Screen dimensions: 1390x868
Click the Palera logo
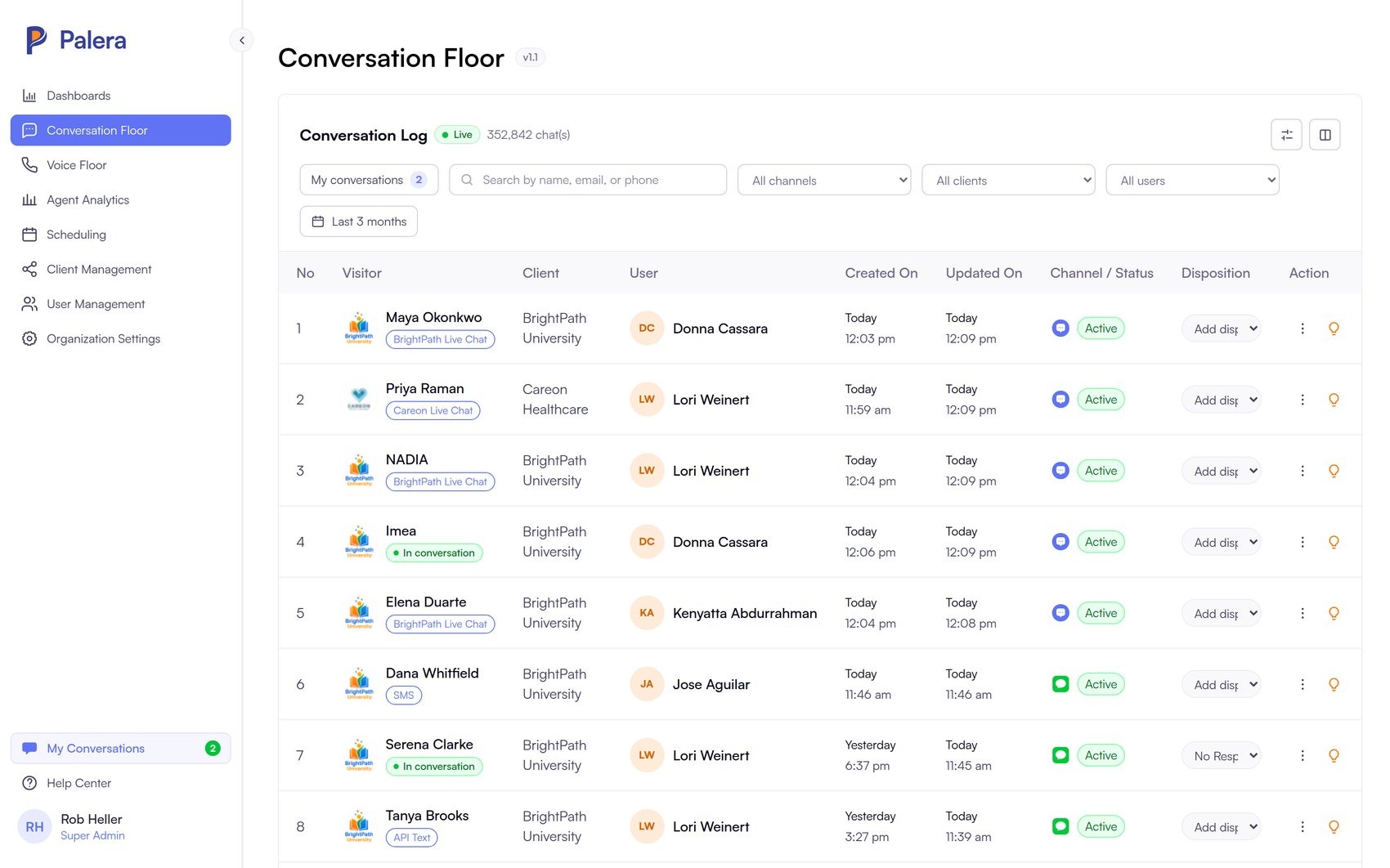tap(76, 40)
